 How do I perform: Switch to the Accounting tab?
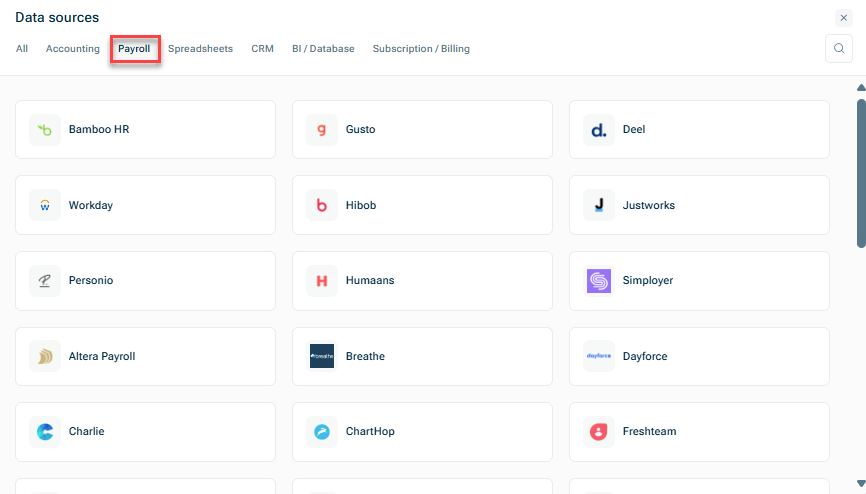click(x=73, y=49)
